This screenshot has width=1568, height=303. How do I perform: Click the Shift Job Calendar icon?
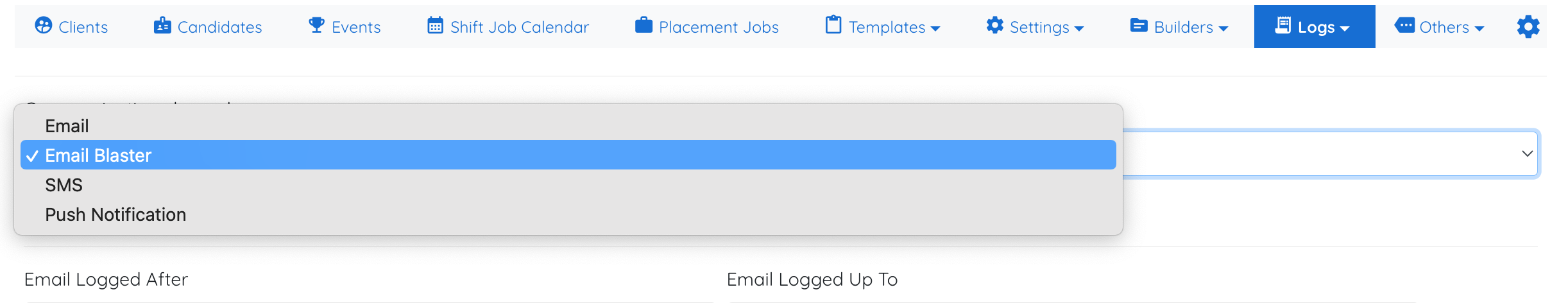coord(435,26)
